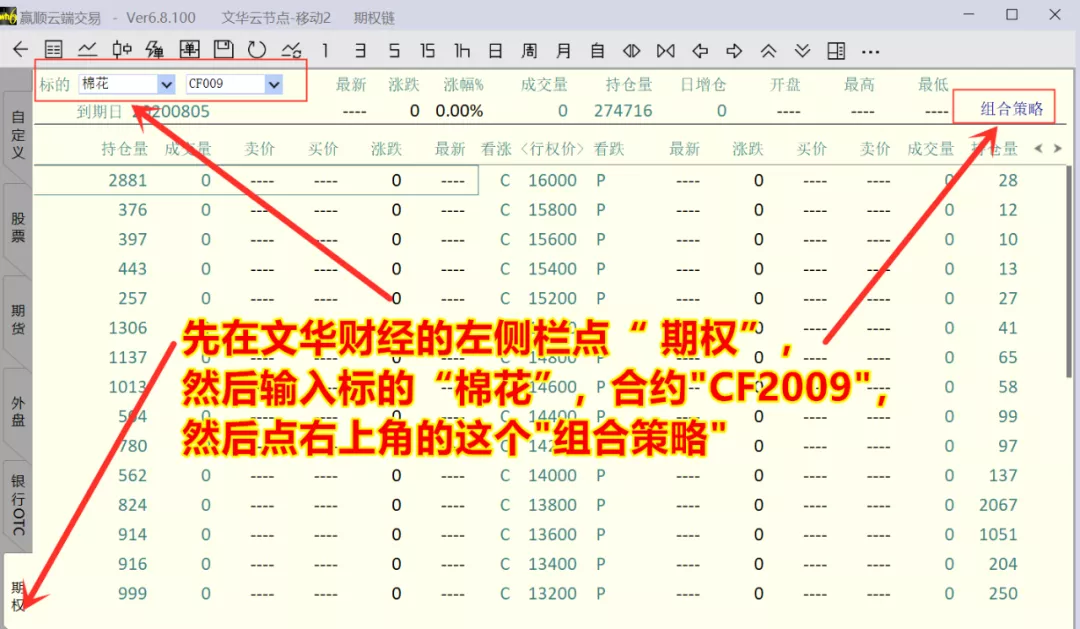1080x629 pixels.
Task: Click the put open interest value 2067
Action: [998, 506]
